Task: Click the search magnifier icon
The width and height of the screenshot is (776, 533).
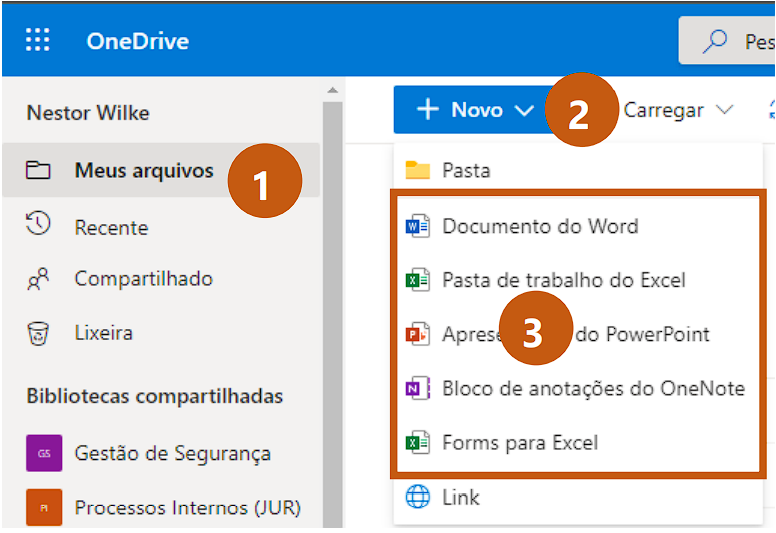Action: [x=715, y=41]
